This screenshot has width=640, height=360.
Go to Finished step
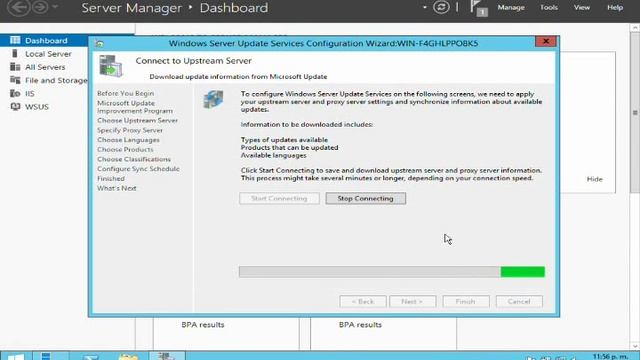(x=111, y=178)
